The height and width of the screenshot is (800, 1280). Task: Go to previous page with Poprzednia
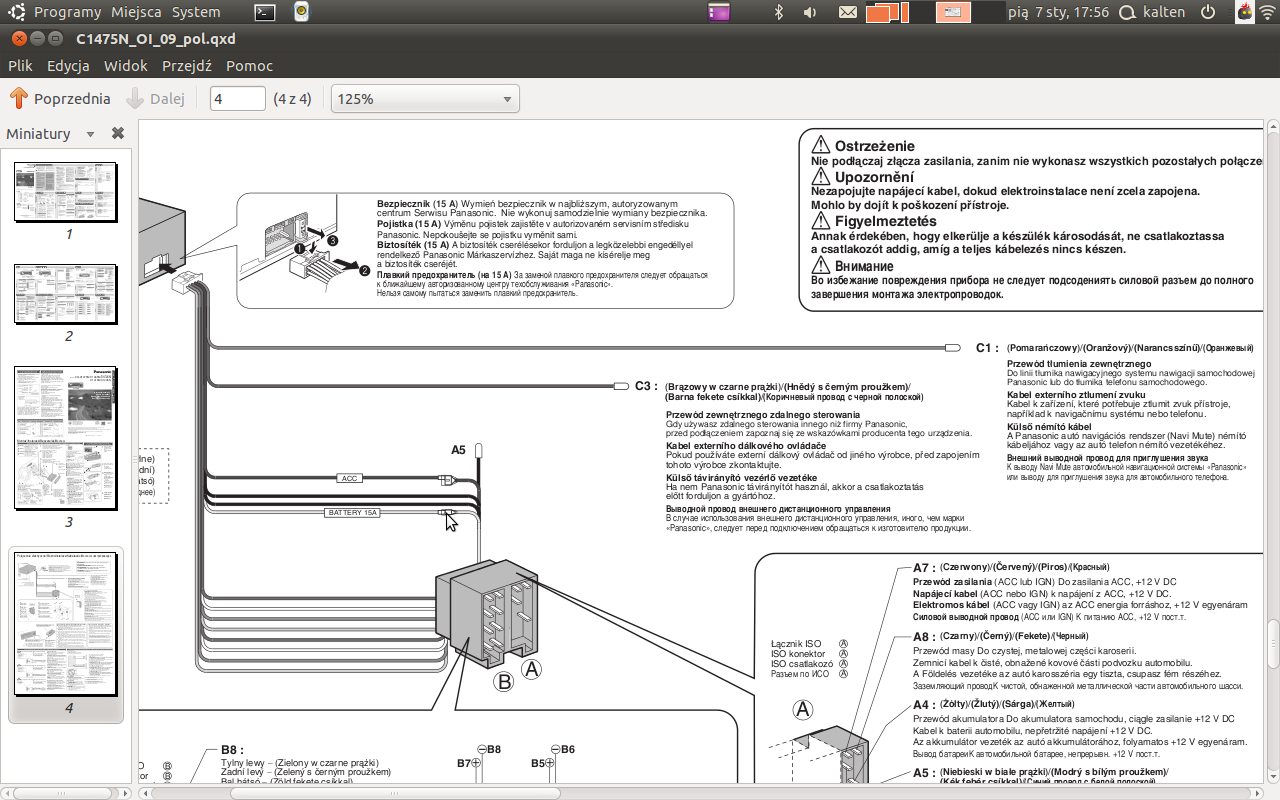[x=60, y=99]
